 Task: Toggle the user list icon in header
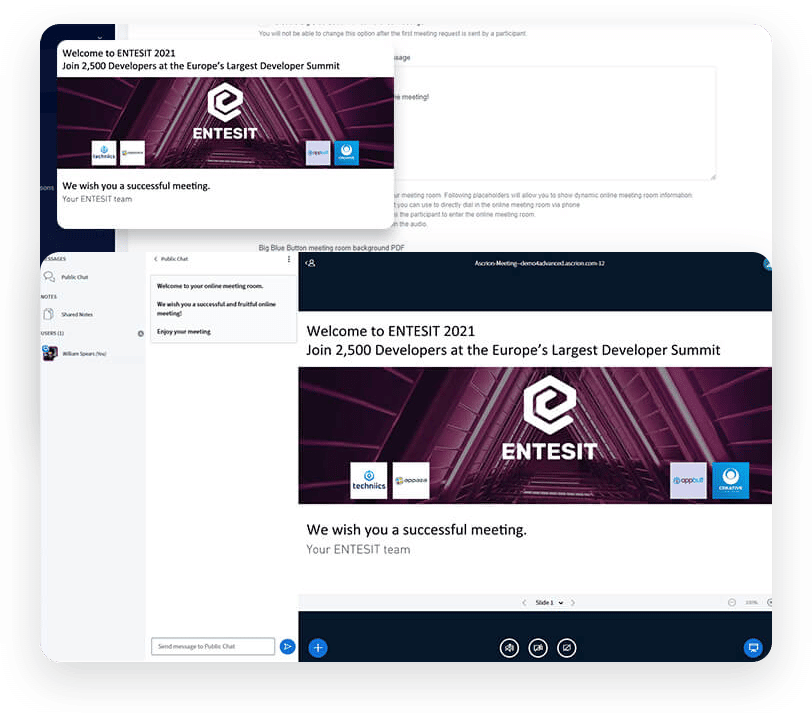pyautogui.click(x=311, y=263)
